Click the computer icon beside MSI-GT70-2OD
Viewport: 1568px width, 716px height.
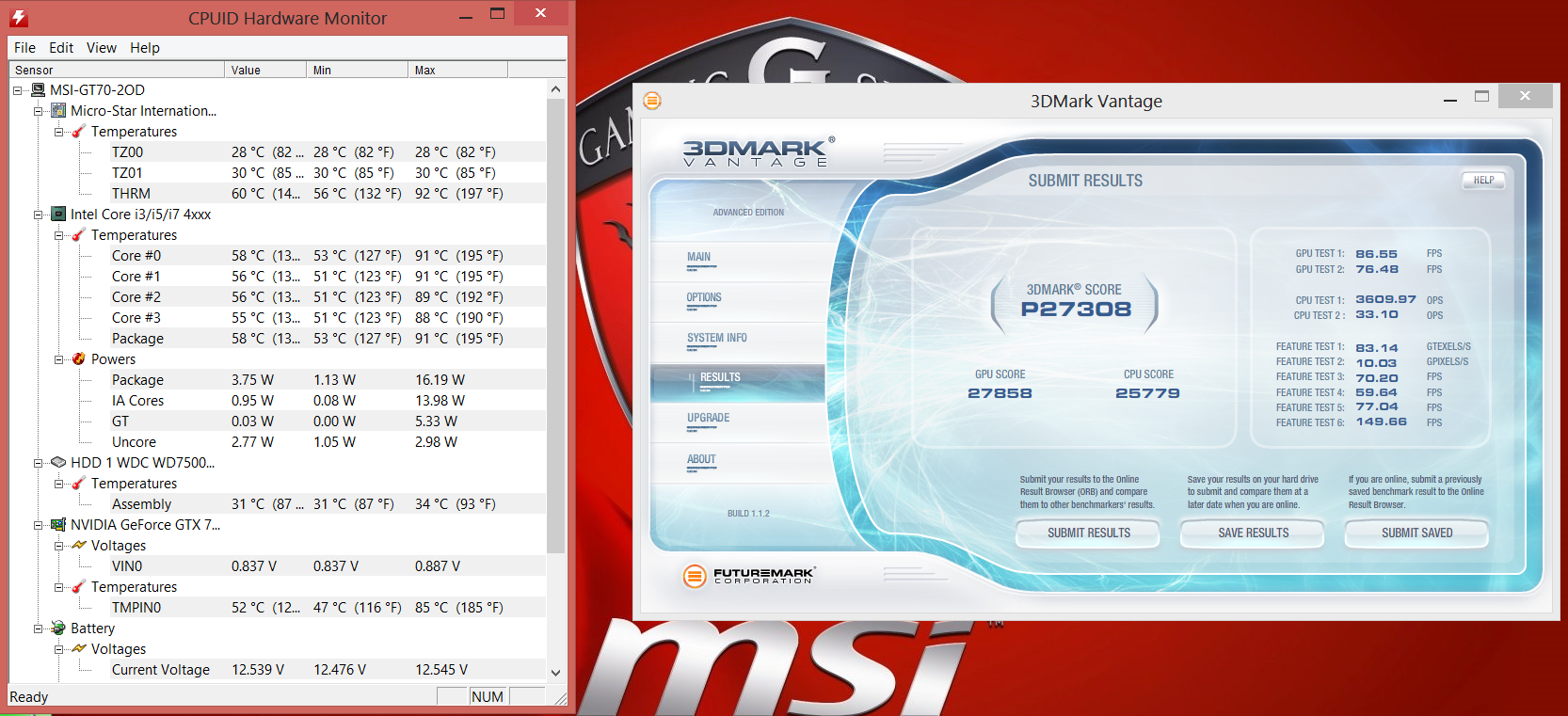tap(39, 90)
